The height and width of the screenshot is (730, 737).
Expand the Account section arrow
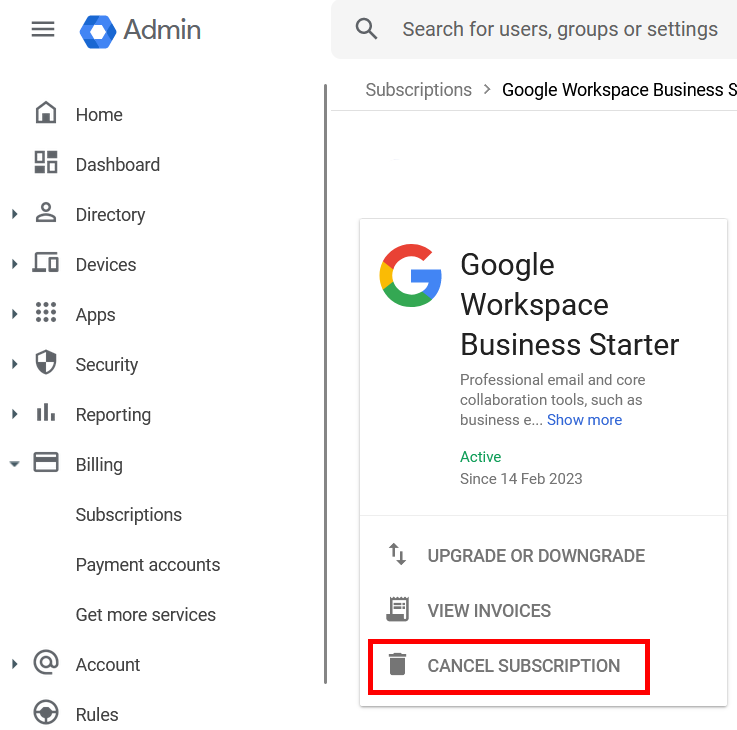[x=15, y=664]
